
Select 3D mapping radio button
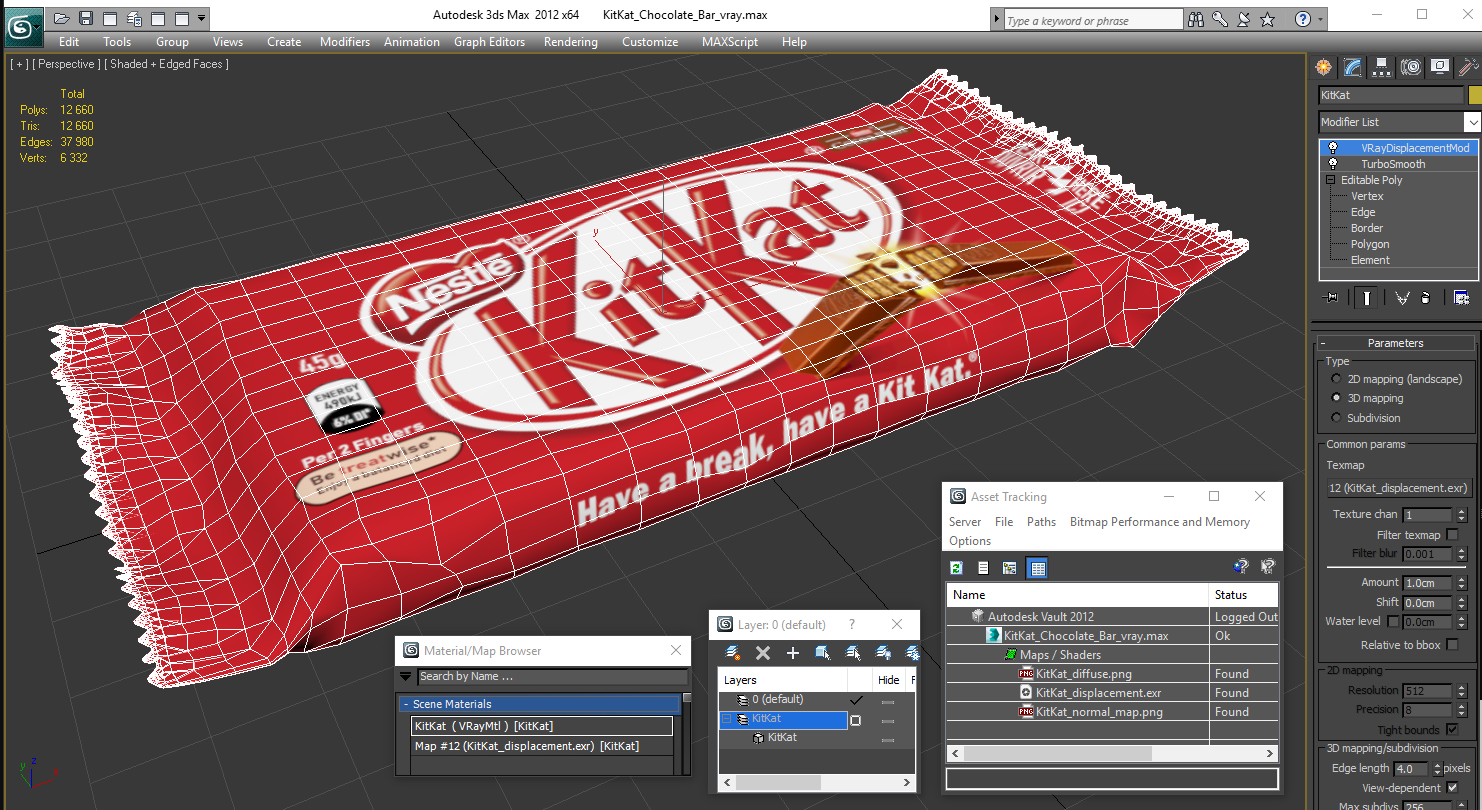click(1336, 398)
